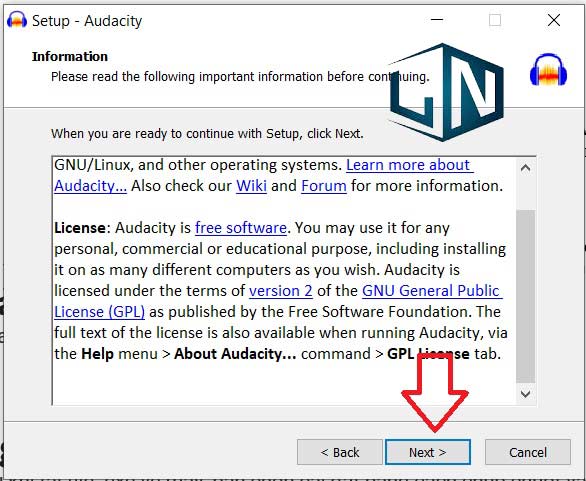The width and height of the screenshot is (586, 481).
Task: Click inside the license information text box
Action: (x=284, y=280)
